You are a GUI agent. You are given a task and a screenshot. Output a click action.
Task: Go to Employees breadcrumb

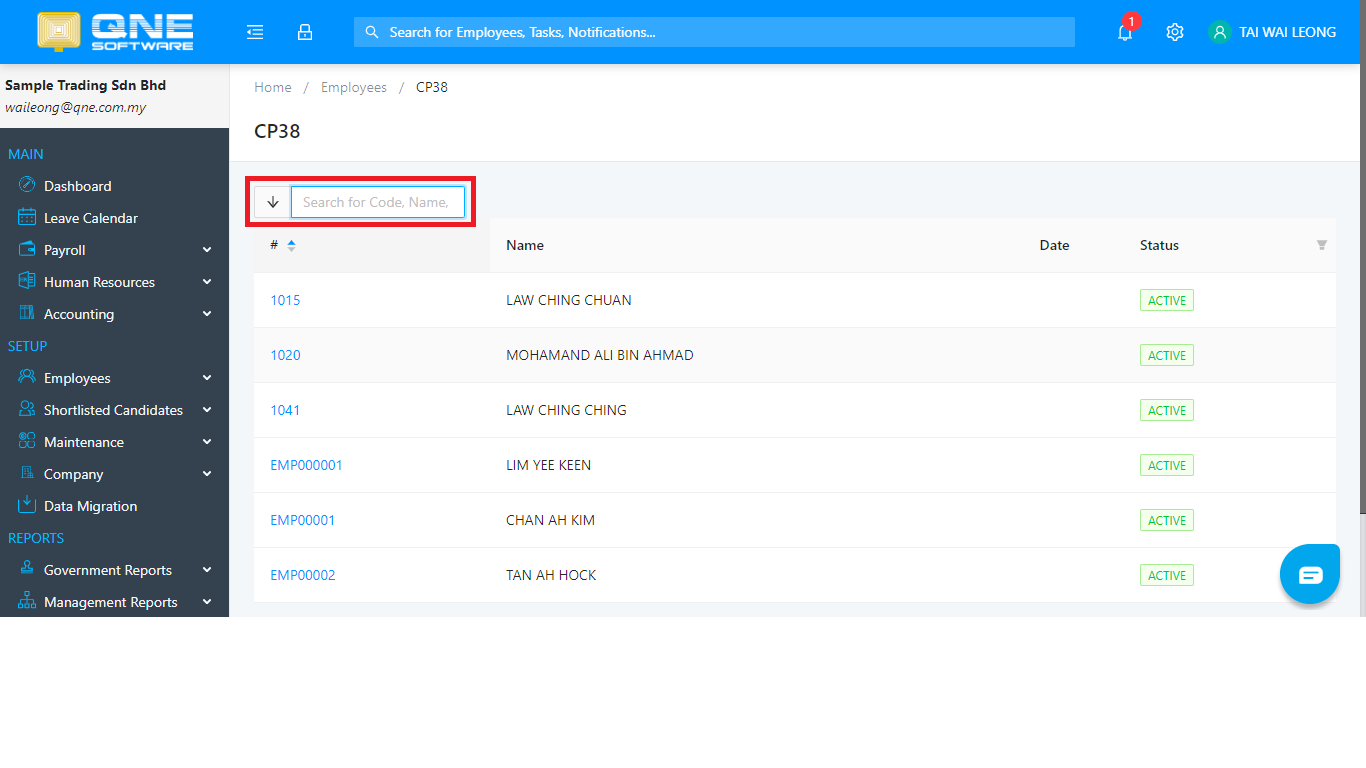pyautogui.click(x=354, y=87)
